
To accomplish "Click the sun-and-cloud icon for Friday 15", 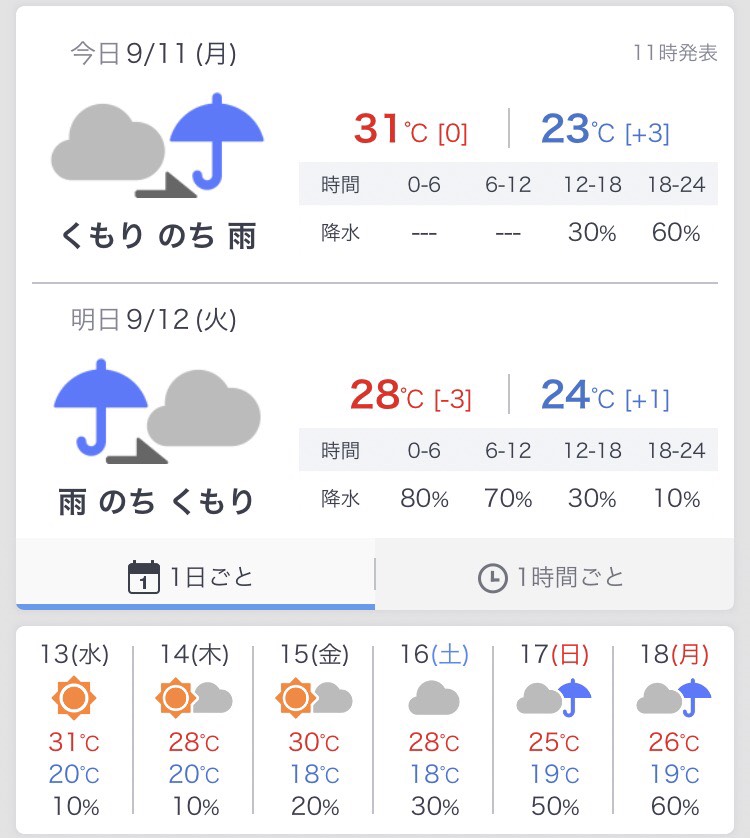I will coord(314,698).
